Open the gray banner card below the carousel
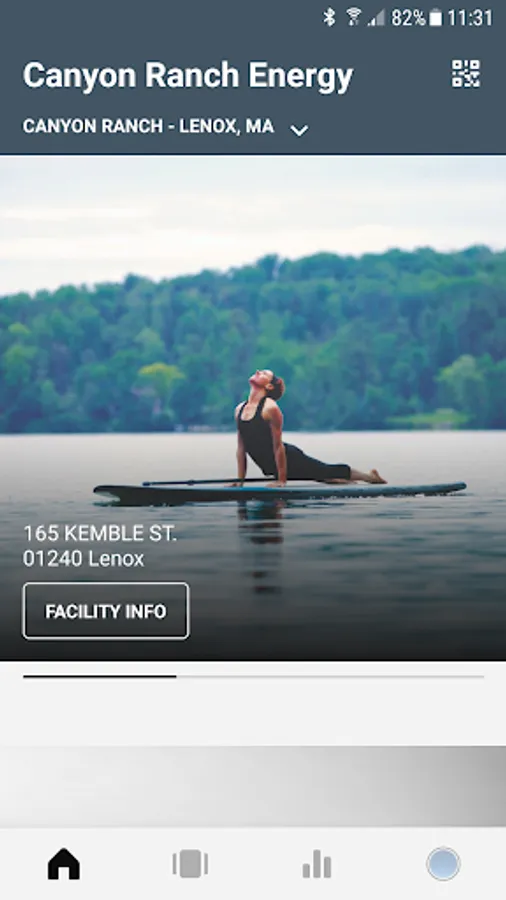Image resolution: width=506 pixels, height=900 pixels. pyautogui.click(x=253, y=786)
